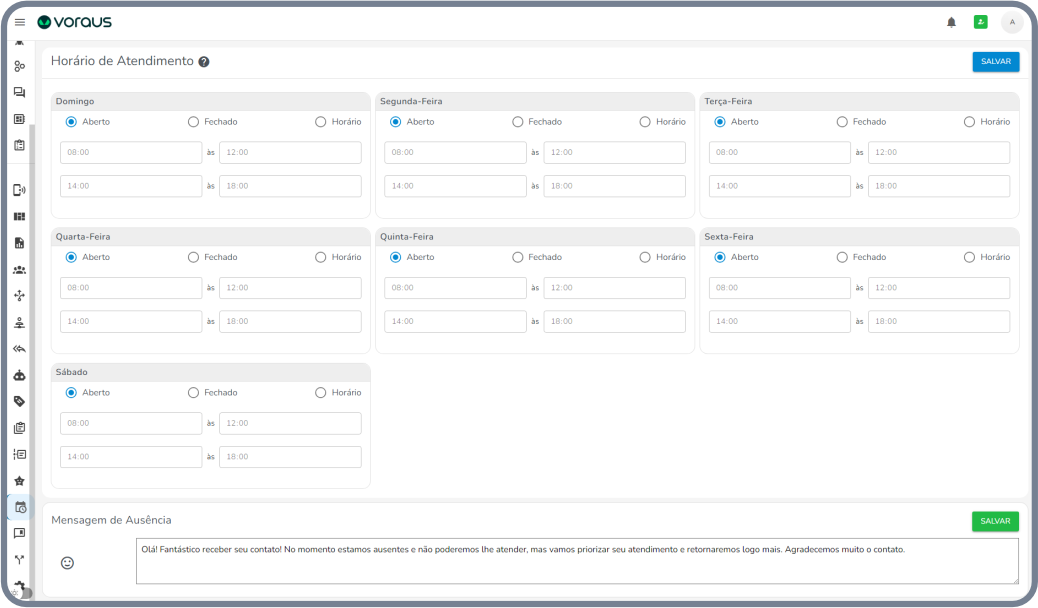Screen dimensions: 1038x608
Task: Save the Horário de Atendimento settings
Action: (x=995, y=62)
